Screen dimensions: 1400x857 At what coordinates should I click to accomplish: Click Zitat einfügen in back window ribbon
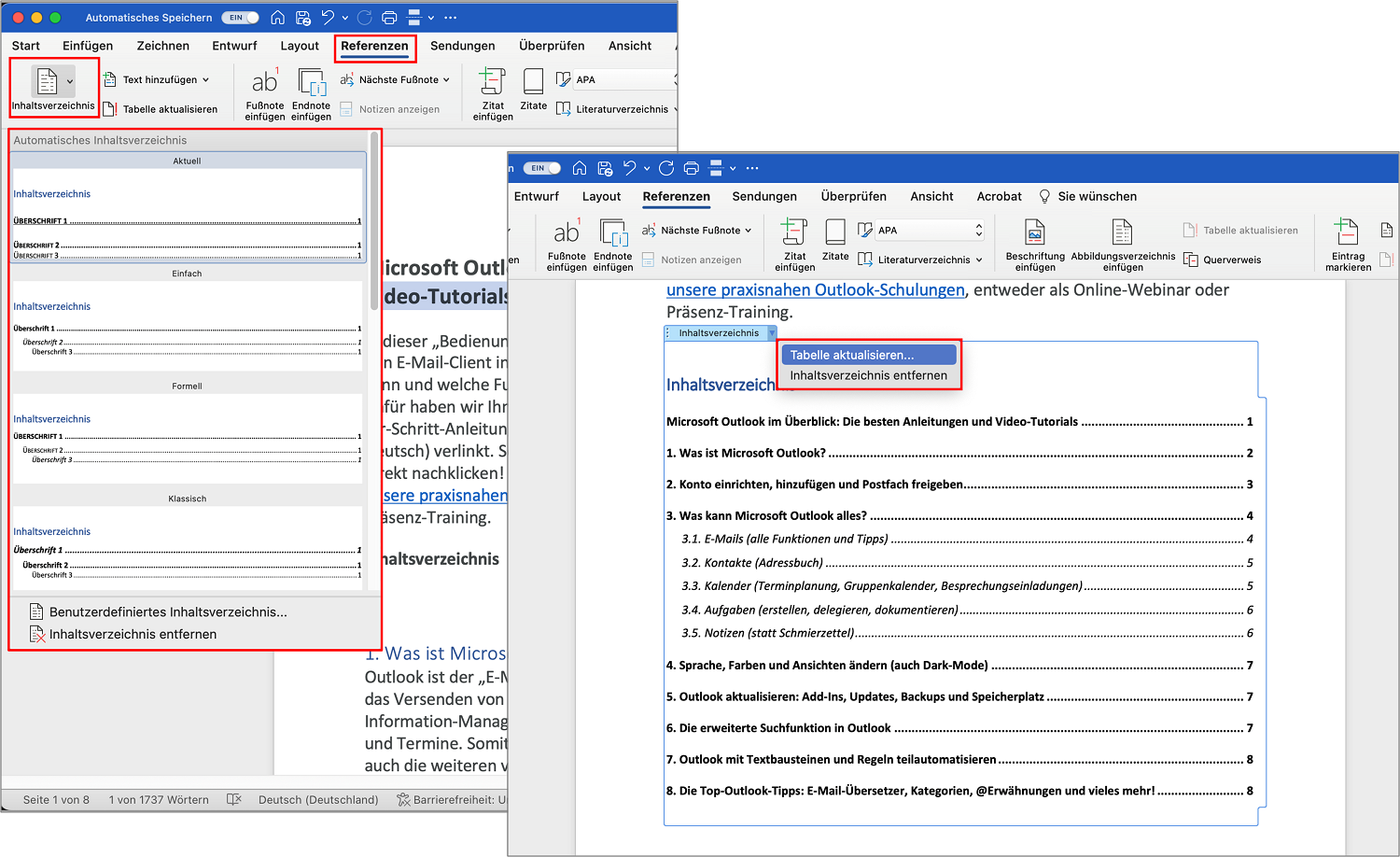[x=493, y=95]
